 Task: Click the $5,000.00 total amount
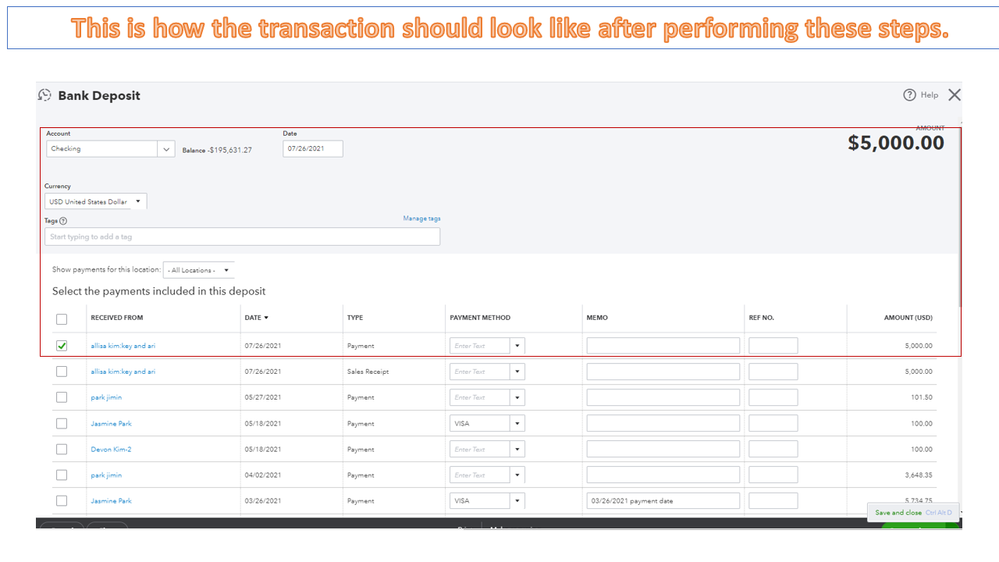(x=896, y=143)
